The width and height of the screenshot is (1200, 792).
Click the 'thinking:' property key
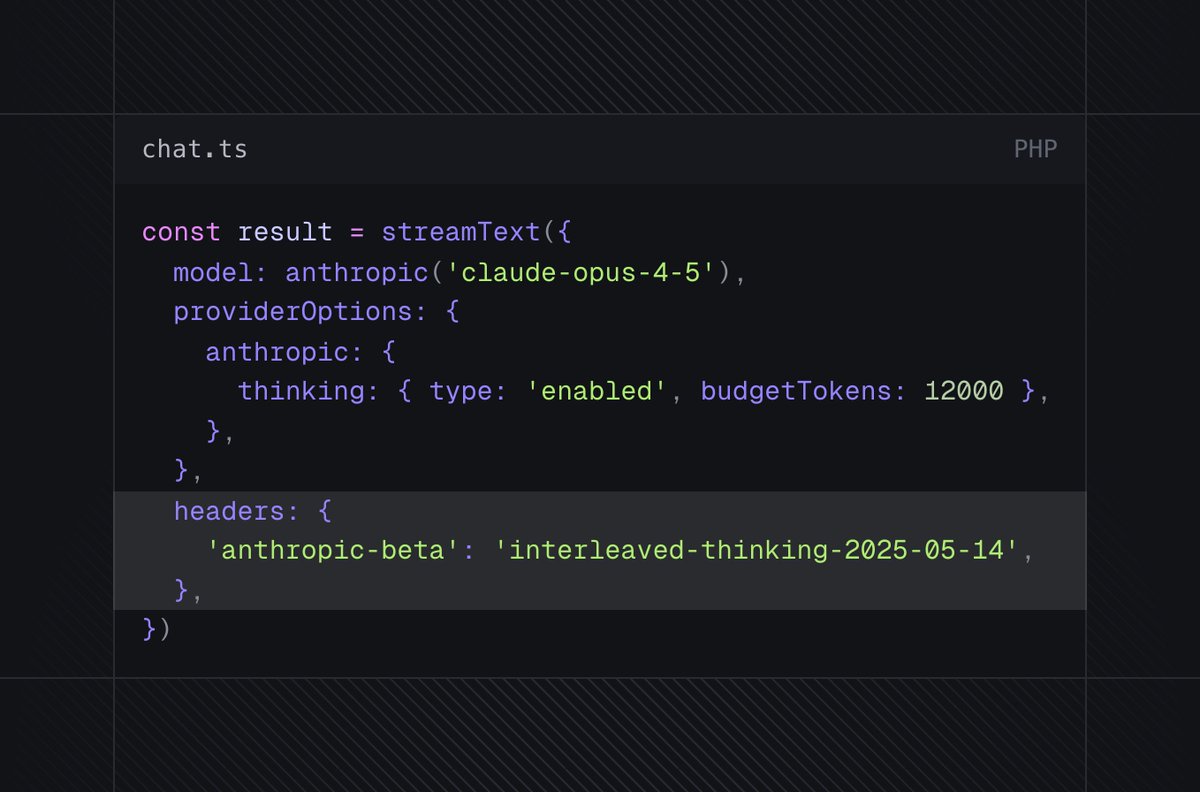pos(309,391)
